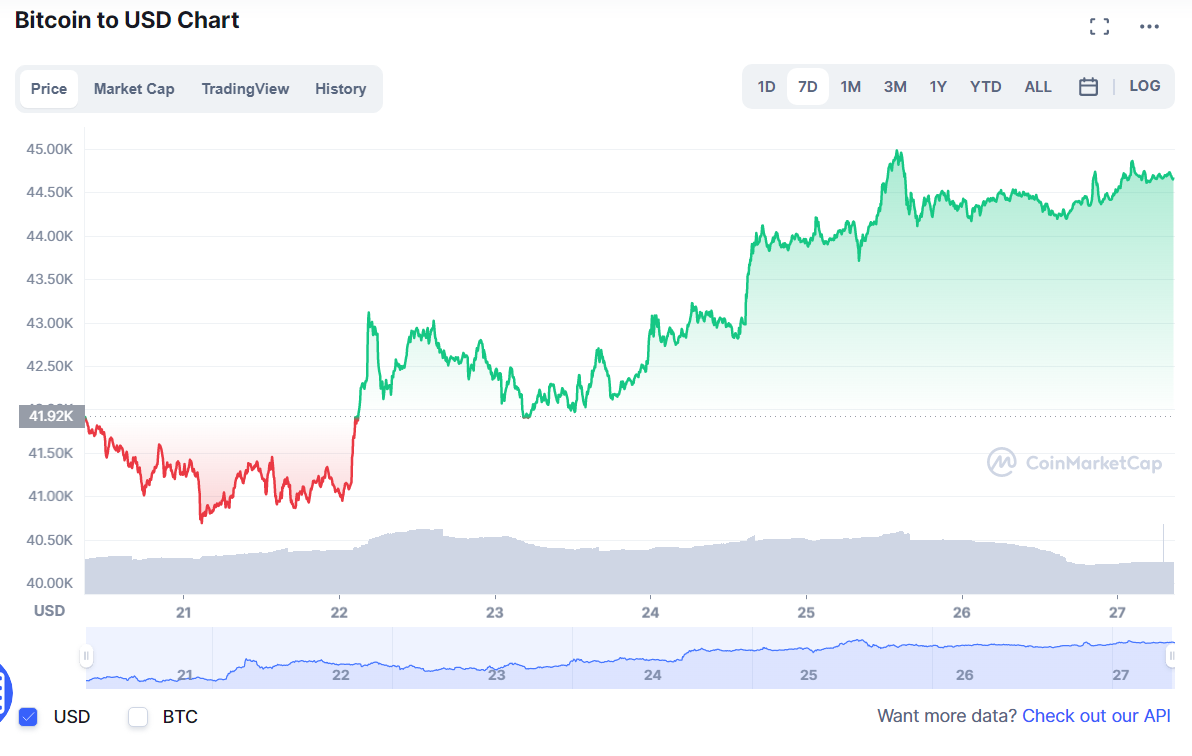Select the 1Y timeframe icon button
The width and height of the screenshot is (1192, 756).
click(x=938, y=87)
